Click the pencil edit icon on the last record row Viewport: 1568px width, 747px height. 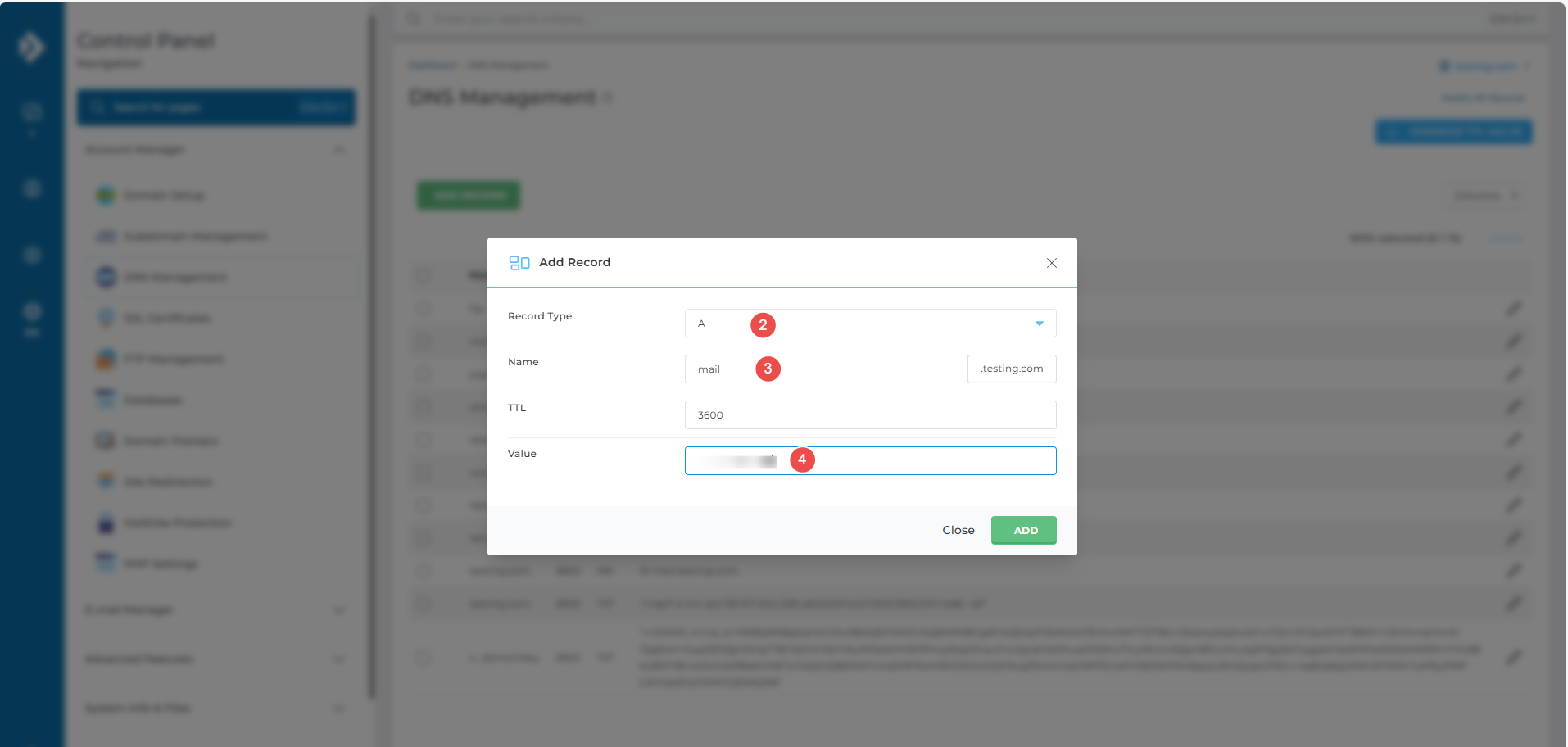click(x=1513, y=657)
